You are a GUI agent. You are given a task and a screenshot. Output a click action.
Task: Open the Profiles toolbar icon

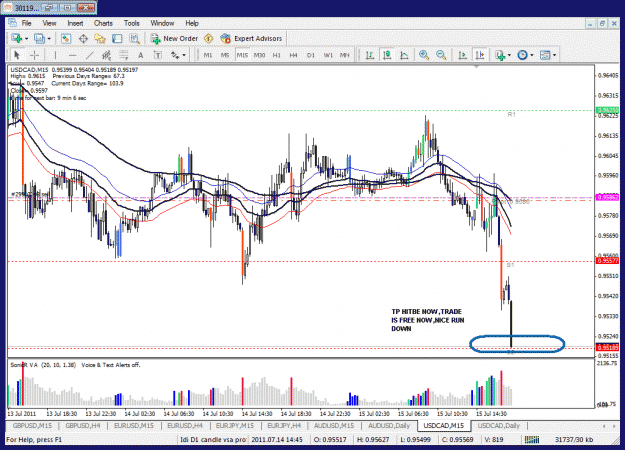[x=39, y=39]
